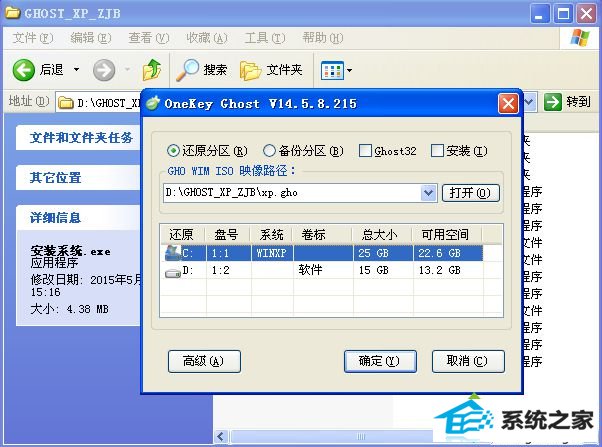Maximize the GHOST_XP_ZJB Explorer window
Viewport: 602px width, 447px height.
(x=563, y=14)
